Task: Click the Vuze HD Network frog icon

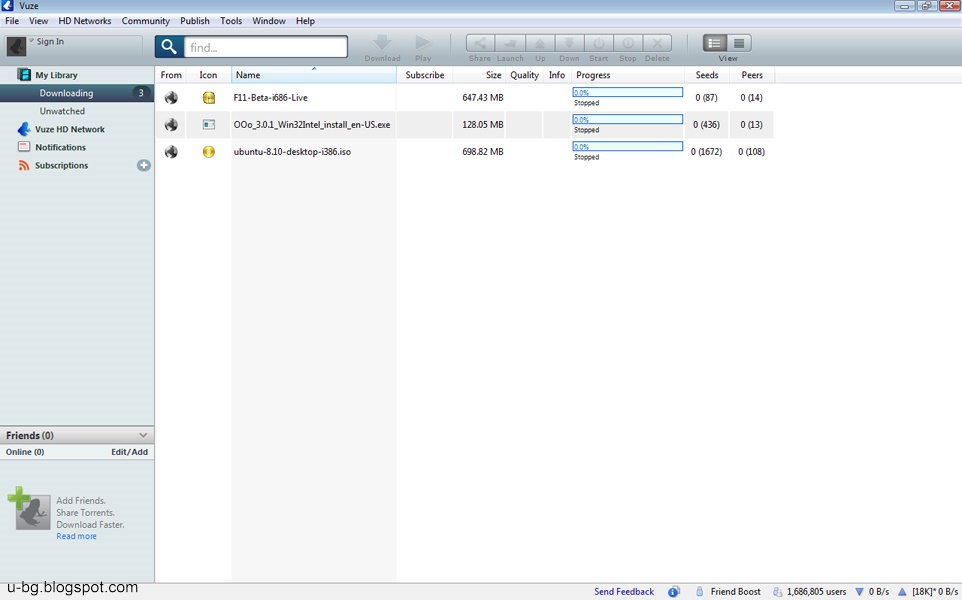Action: pos(24,129)
